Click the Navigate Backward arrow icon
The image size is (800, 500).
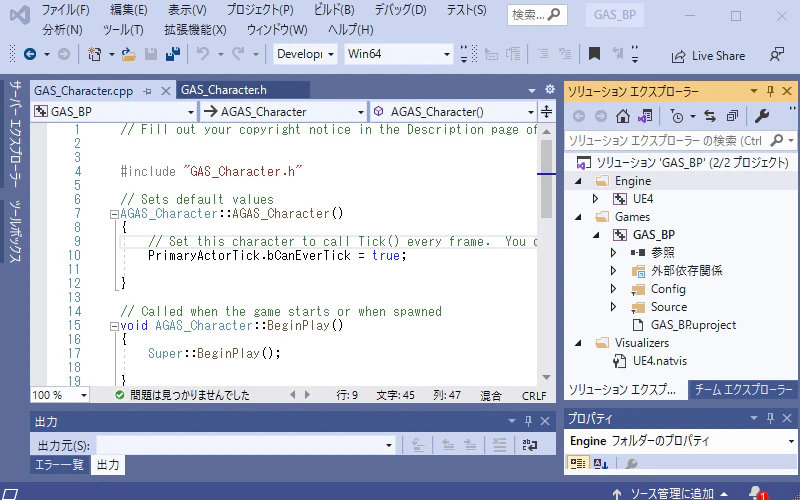pos(30,54)
